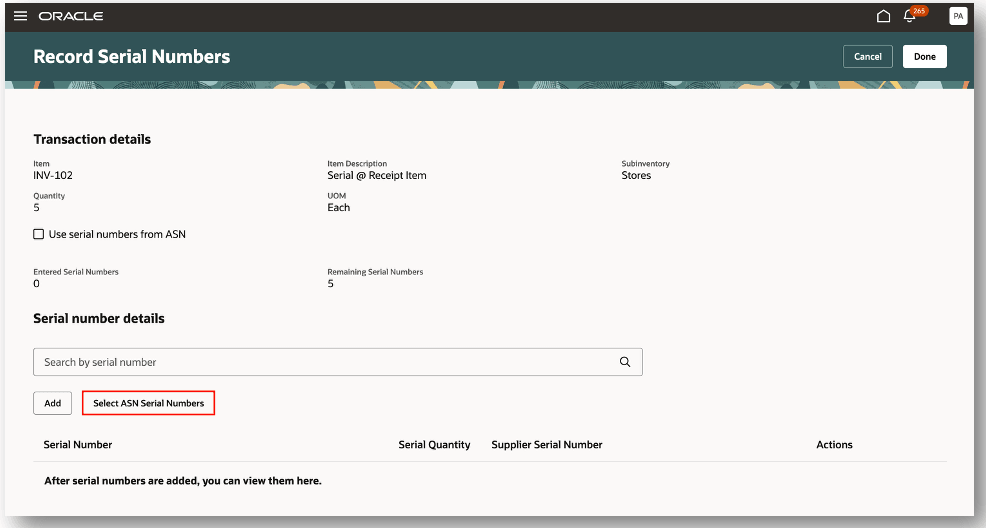The height and width of the screenshot is (528, 986).
Task: Select the UOM value Each
Action: (338, 207)
